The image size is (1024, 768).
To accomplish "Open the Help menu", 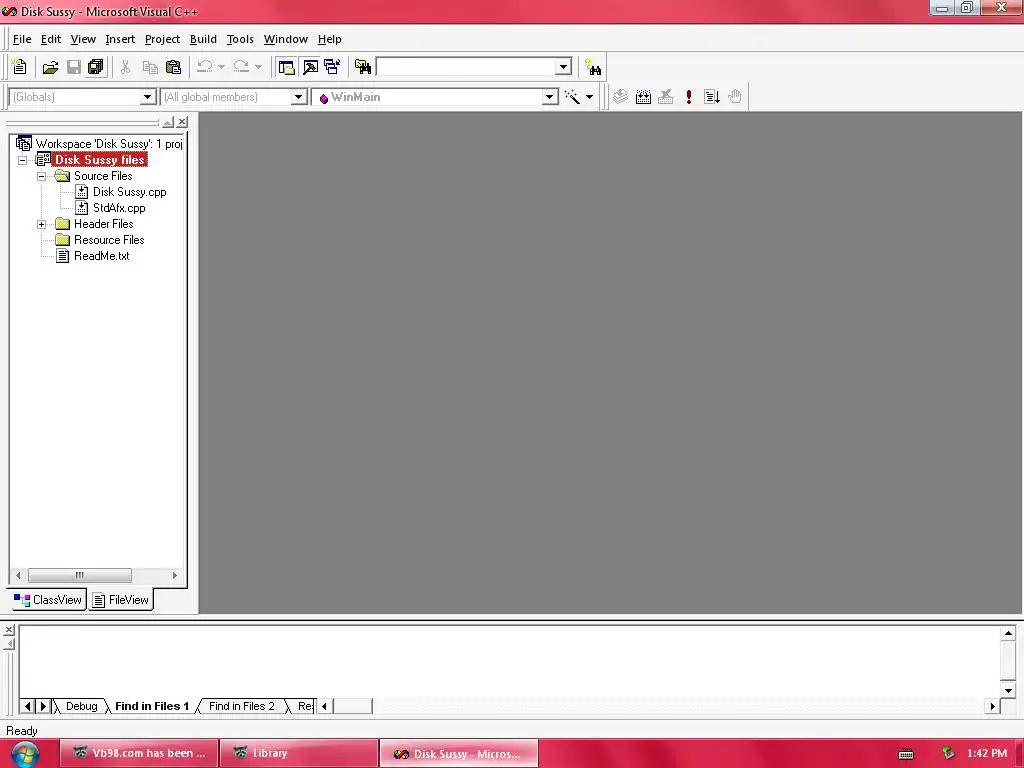I will [x=329, y=39].
